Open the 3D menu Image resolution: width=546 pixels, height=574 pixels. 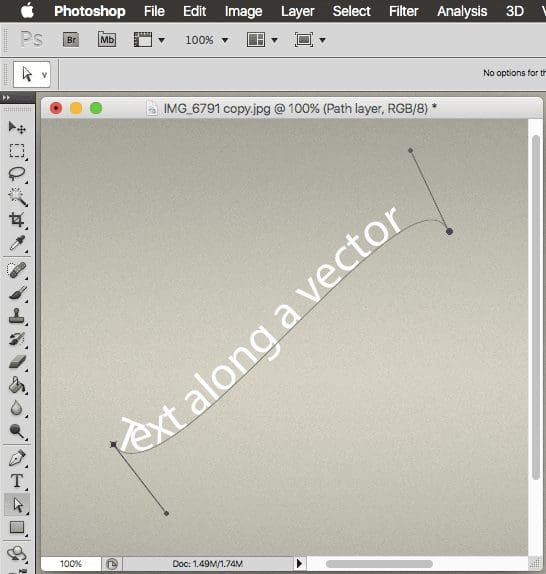click(x=515, y=11)
